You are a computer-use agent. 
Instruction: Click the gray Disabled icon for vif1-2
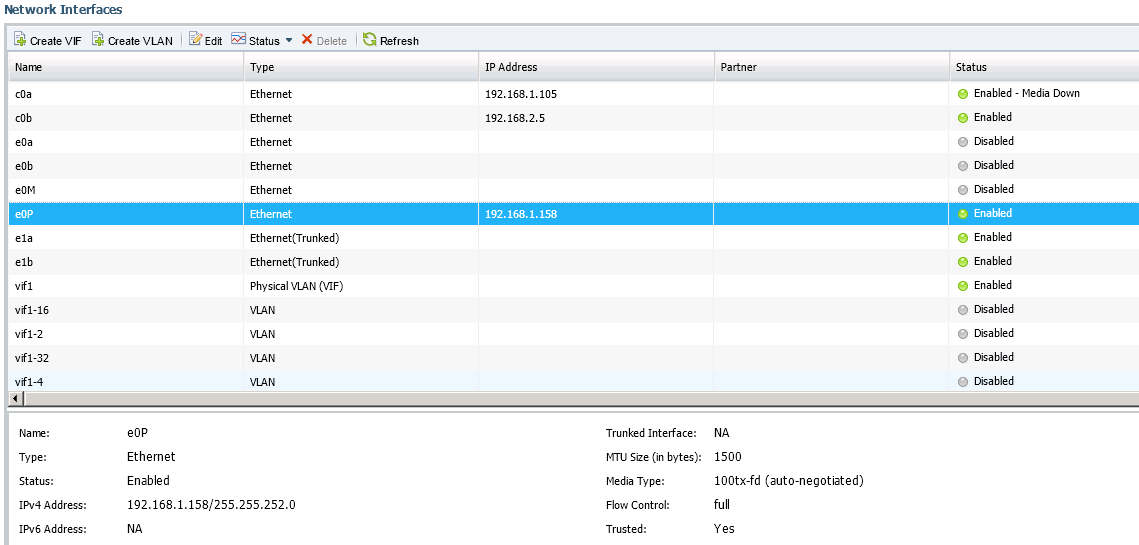[x=963, y=334]
